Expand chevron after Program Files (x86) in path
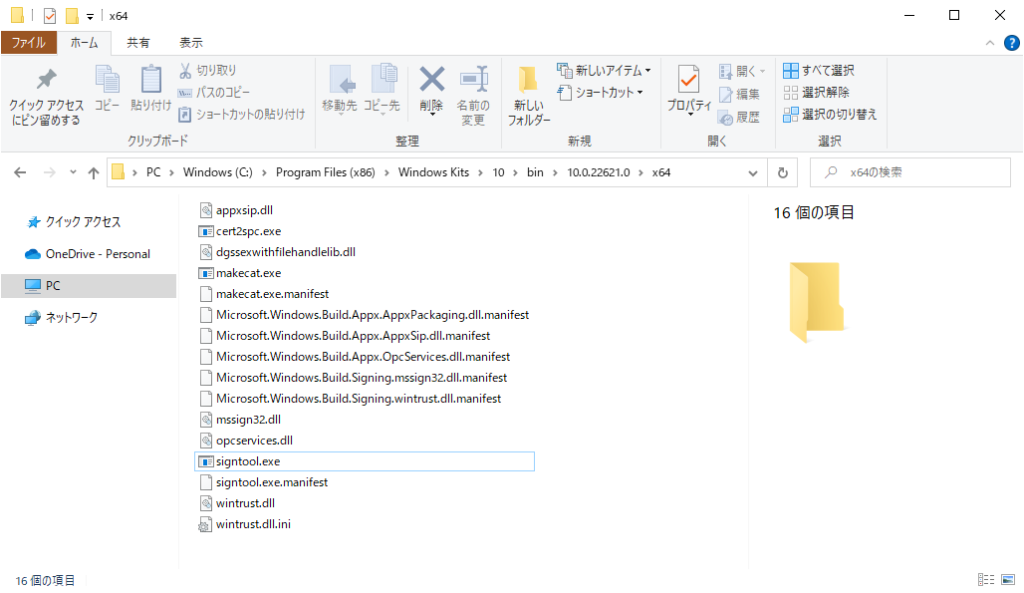 [387, 172]
